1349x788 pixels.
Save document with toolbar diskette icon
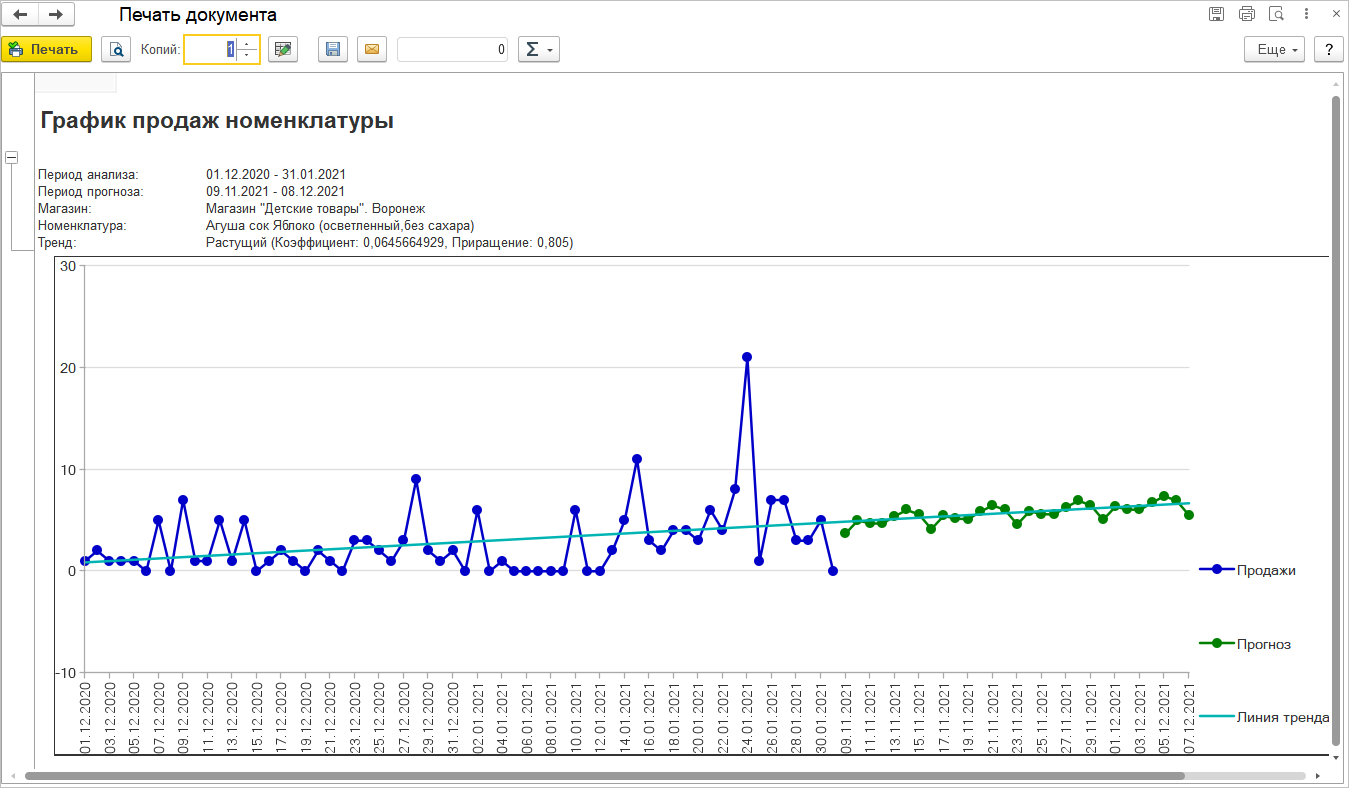333,49
